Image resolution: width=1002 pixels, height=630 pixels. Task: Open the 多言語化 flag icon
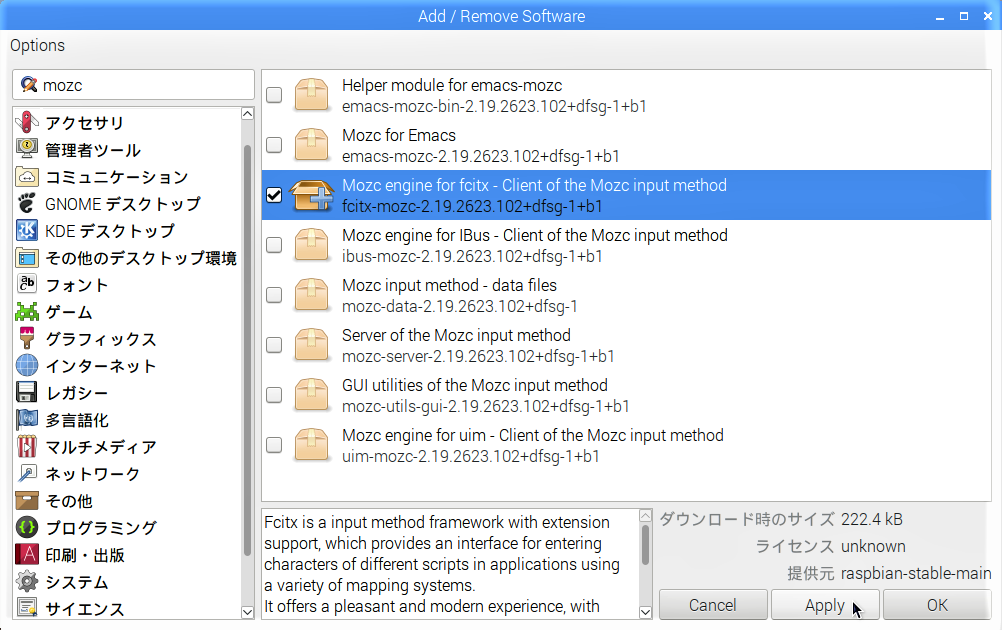coord(27,419)
